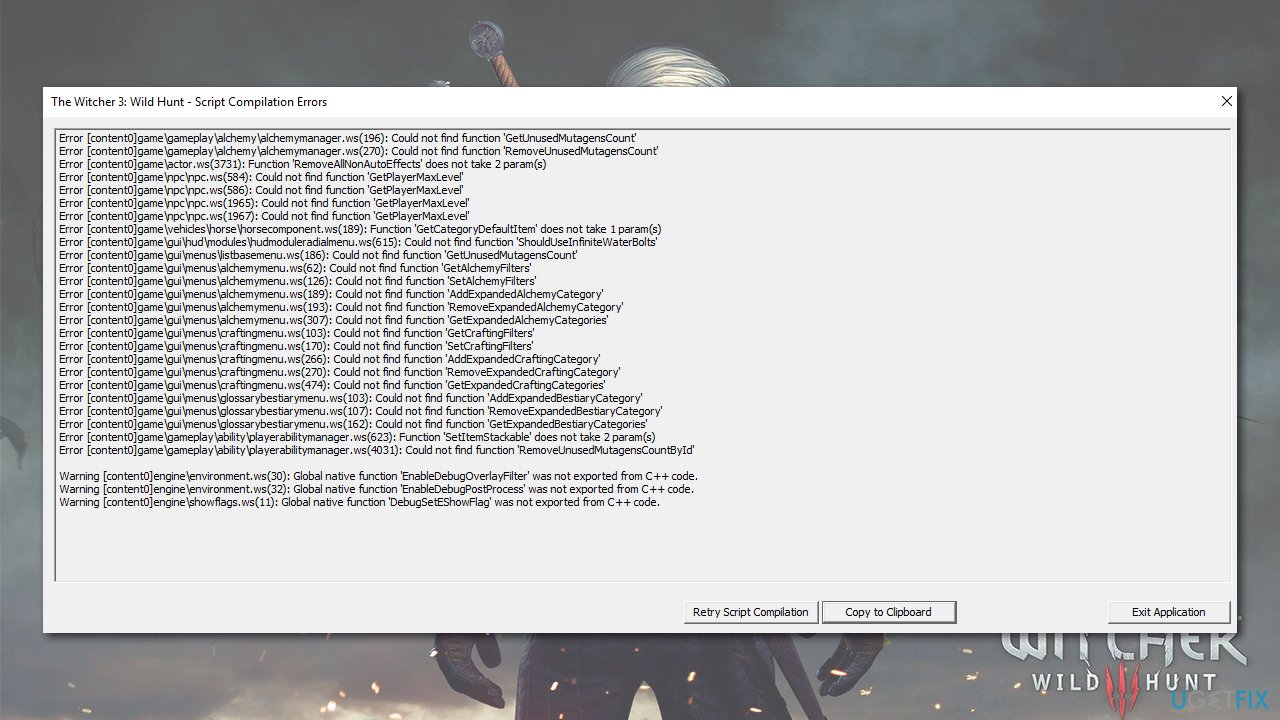Close the Script Compilation Errors dialog
The height and width of the screenshot is (720, 1280).
tap(1226, 101)
